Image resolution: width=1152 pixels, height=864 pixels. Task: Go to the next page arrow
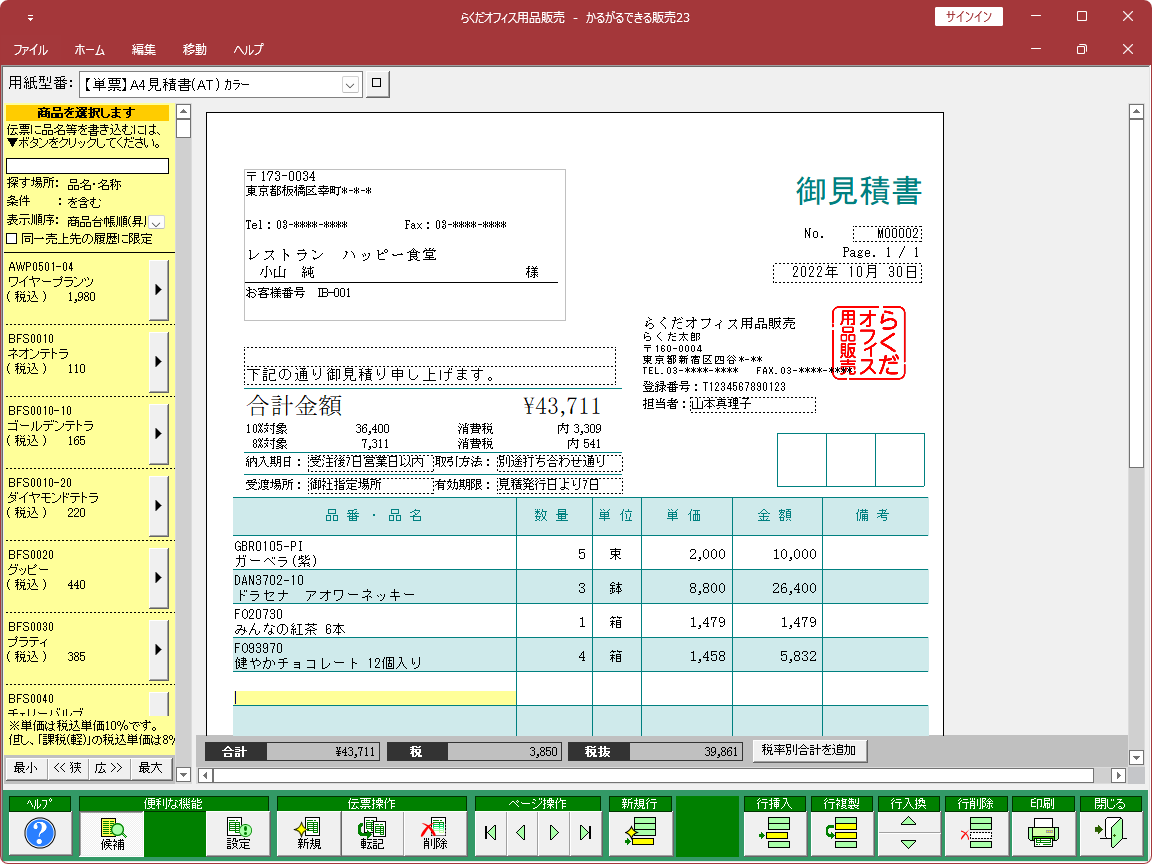554,832
